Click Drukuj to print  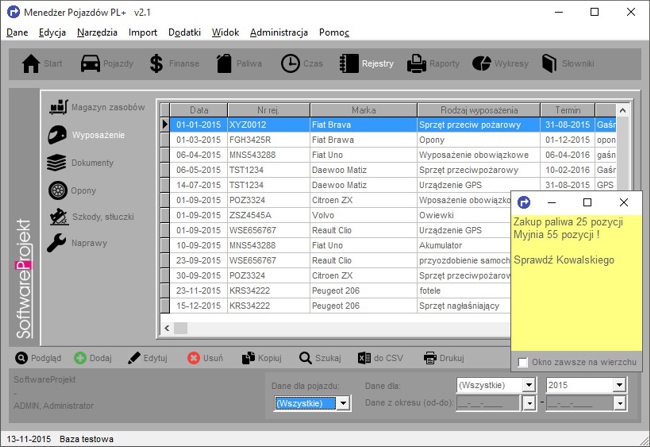point(444,358)
